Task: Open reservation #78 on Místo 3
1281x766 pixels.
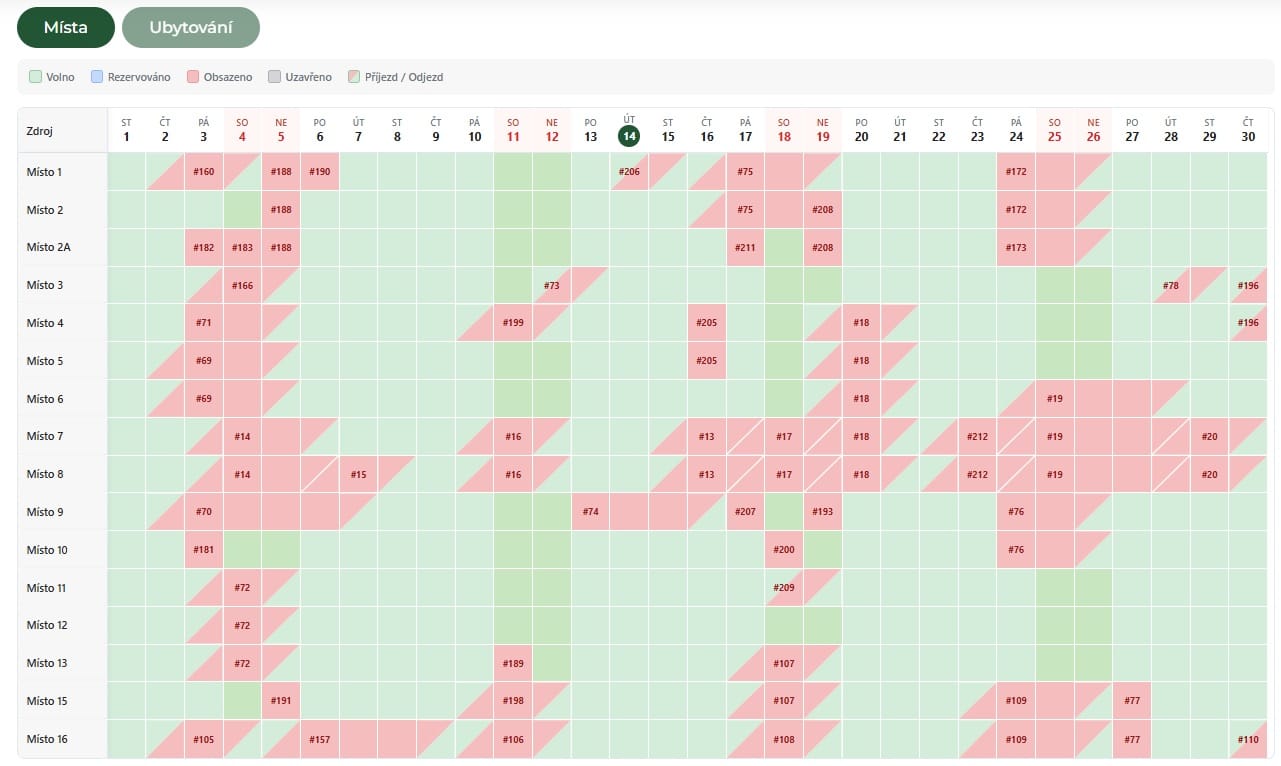Action: (1171, 286)
